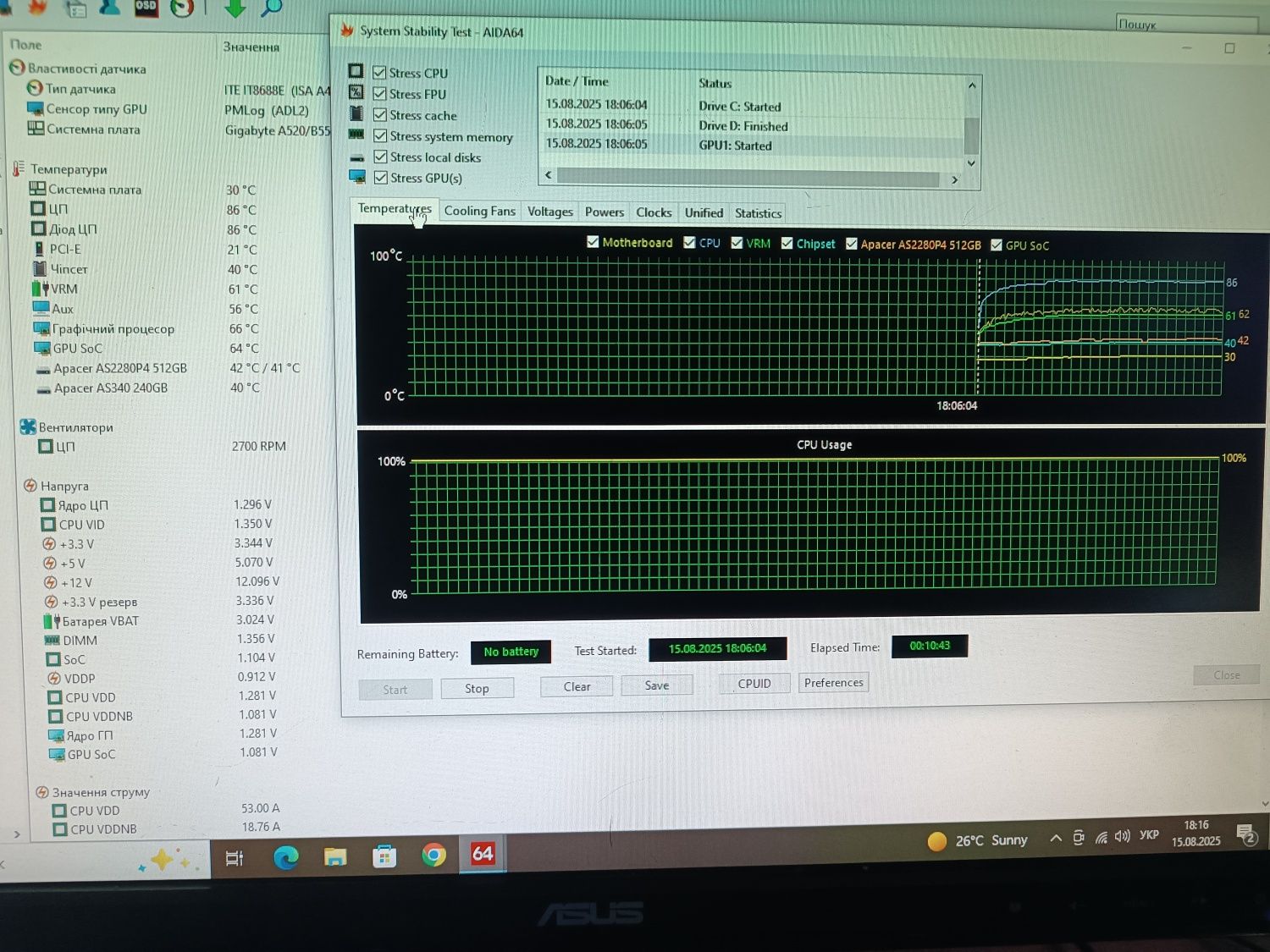
Task: Uncheck Motherboard in temperature graph legend
Action: pos(593,242)
